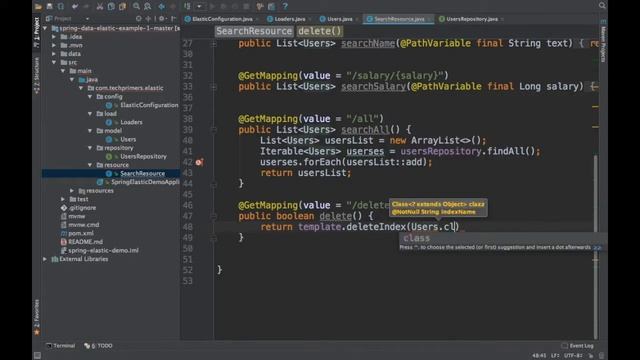Viewport: 640px width, 360px height.
Task: Select UsersRepository in project tree
Action: coord(143,156)
